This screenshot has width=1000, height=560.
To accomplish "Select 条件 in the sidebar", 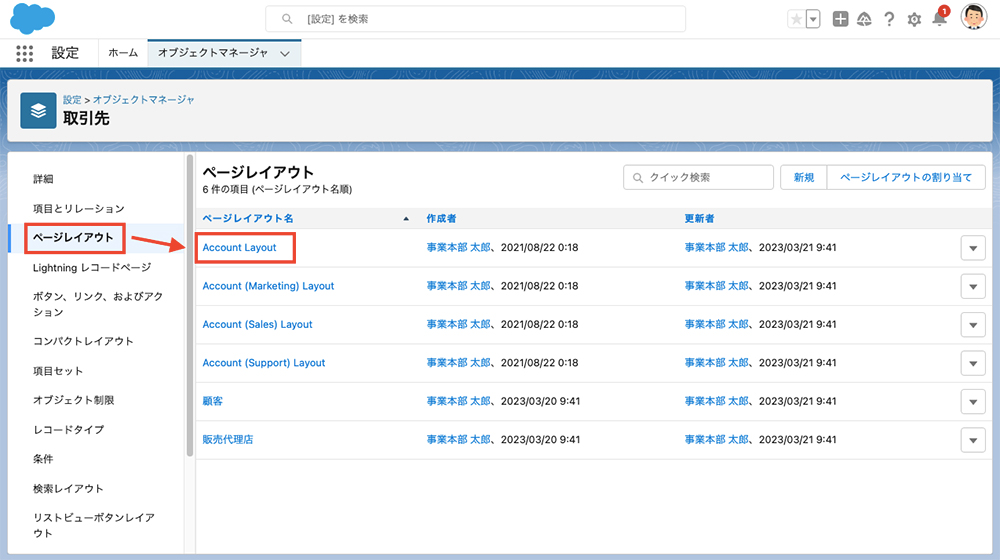I will tap(43, 459).
